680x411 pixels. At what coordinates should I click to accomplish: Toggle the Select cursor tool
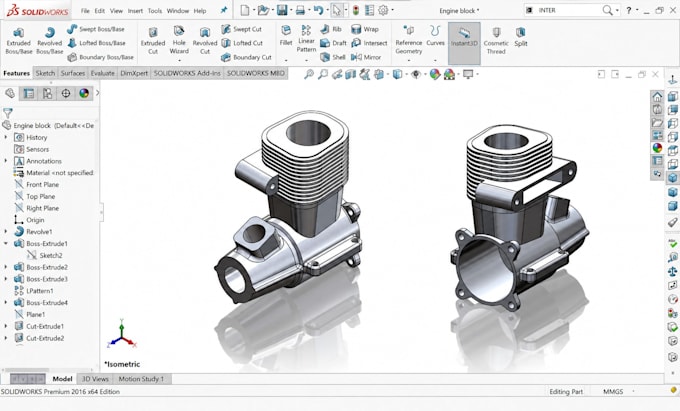(x=337, y=10)
